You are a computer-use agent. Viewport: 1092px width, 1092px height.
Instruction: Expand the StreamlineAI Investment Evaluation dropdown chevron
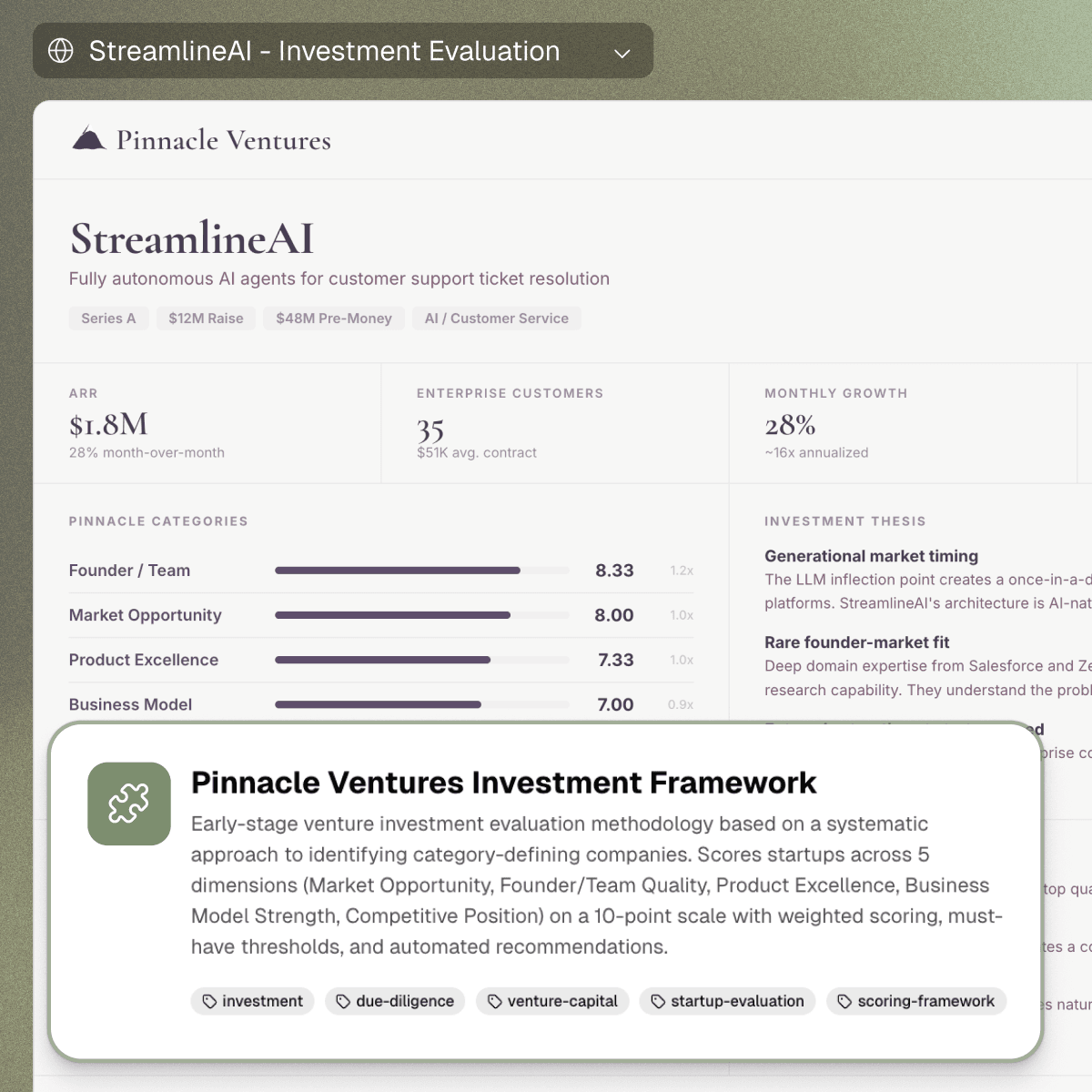tap(622, 53)
